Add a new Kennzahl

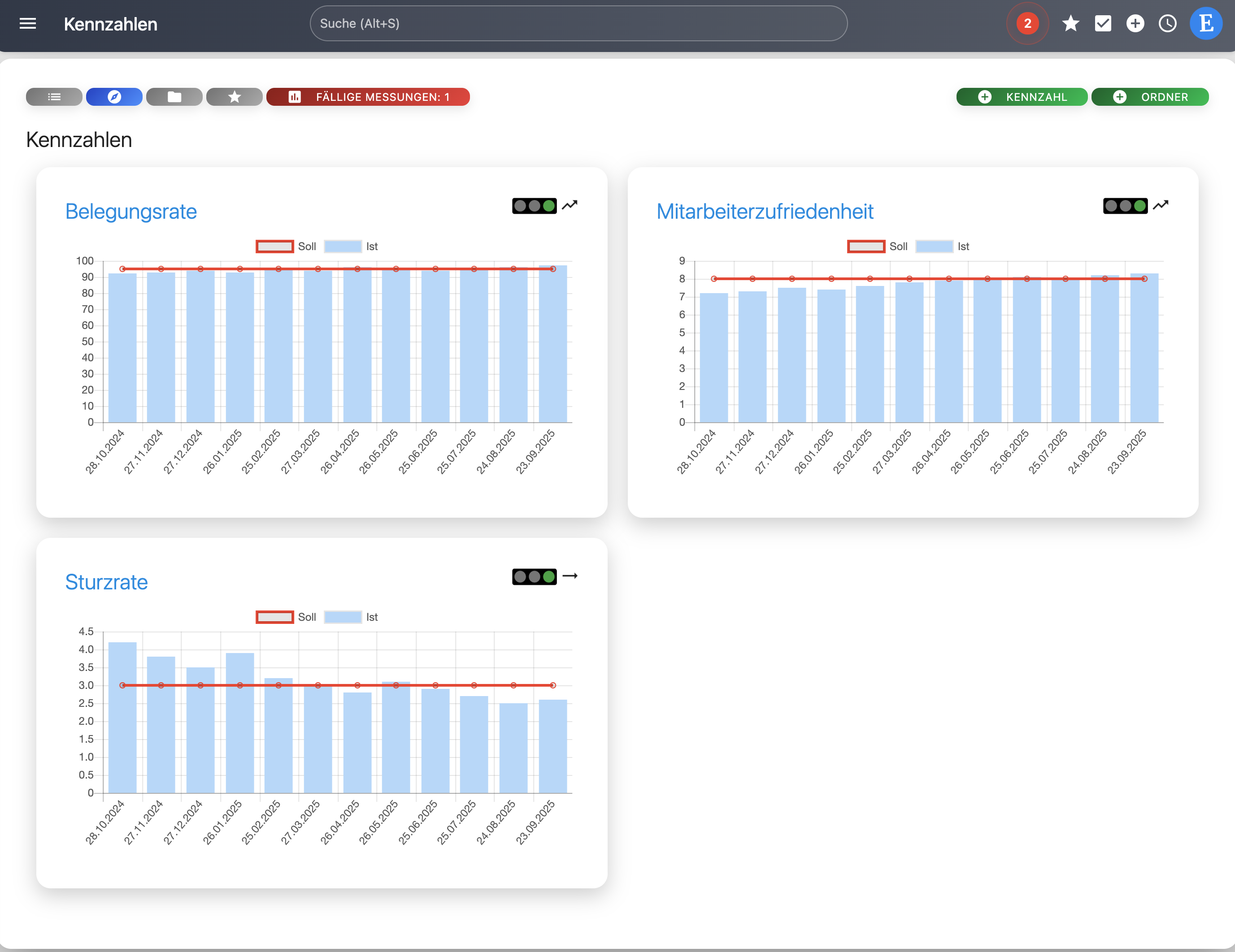(x=1021, y=97)
